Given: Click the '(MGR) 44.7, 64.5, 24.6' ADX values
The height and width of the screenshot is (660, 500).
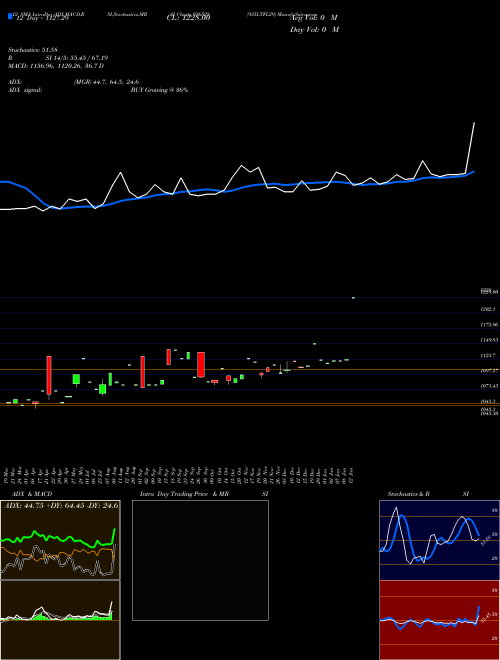Looking at the screenshot, I should tap(106, 82).
